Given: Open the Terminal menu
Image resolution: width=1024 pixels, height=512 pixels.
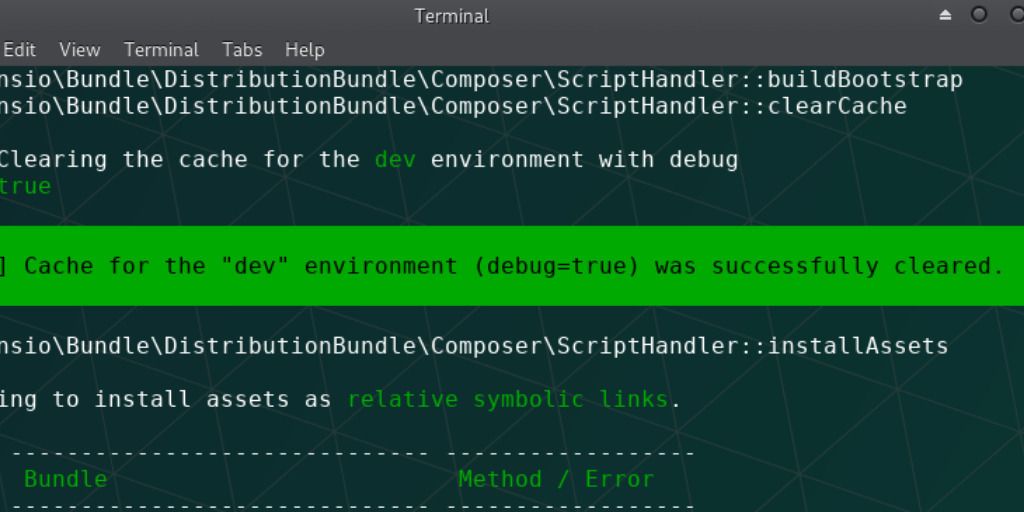Looking at the screenshot, I should coord(161,50).
